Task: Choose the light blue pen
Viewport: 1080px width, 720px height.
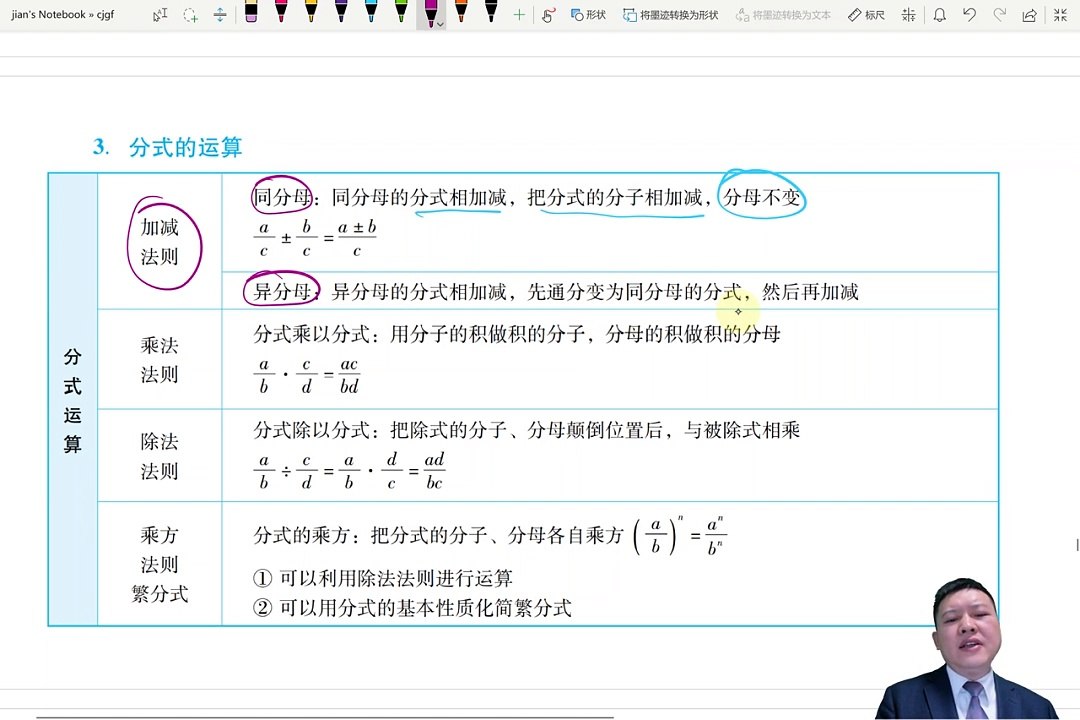Action: [x=371, y=11]
